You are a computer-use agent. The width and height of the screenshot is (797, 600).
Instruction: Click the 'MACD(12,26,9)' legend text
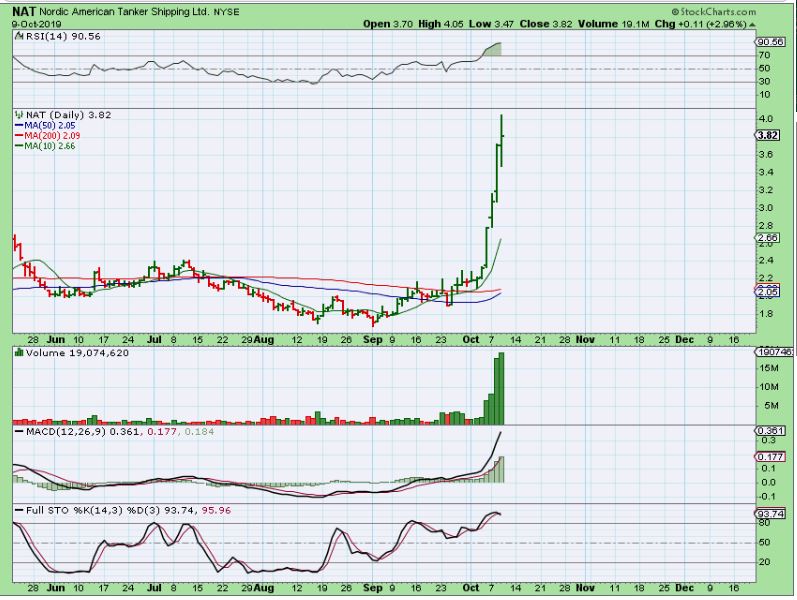tap(67, 432)
